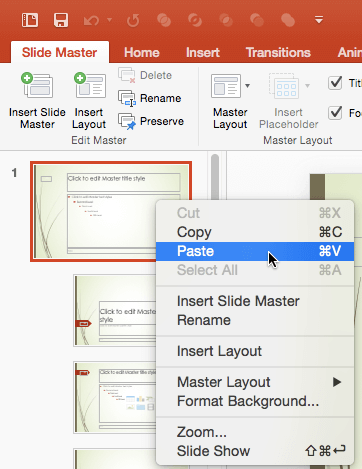Click the Undo arrow icon
Image resolution: width=362 pixels, height=469 pixels.
(91, 21)
